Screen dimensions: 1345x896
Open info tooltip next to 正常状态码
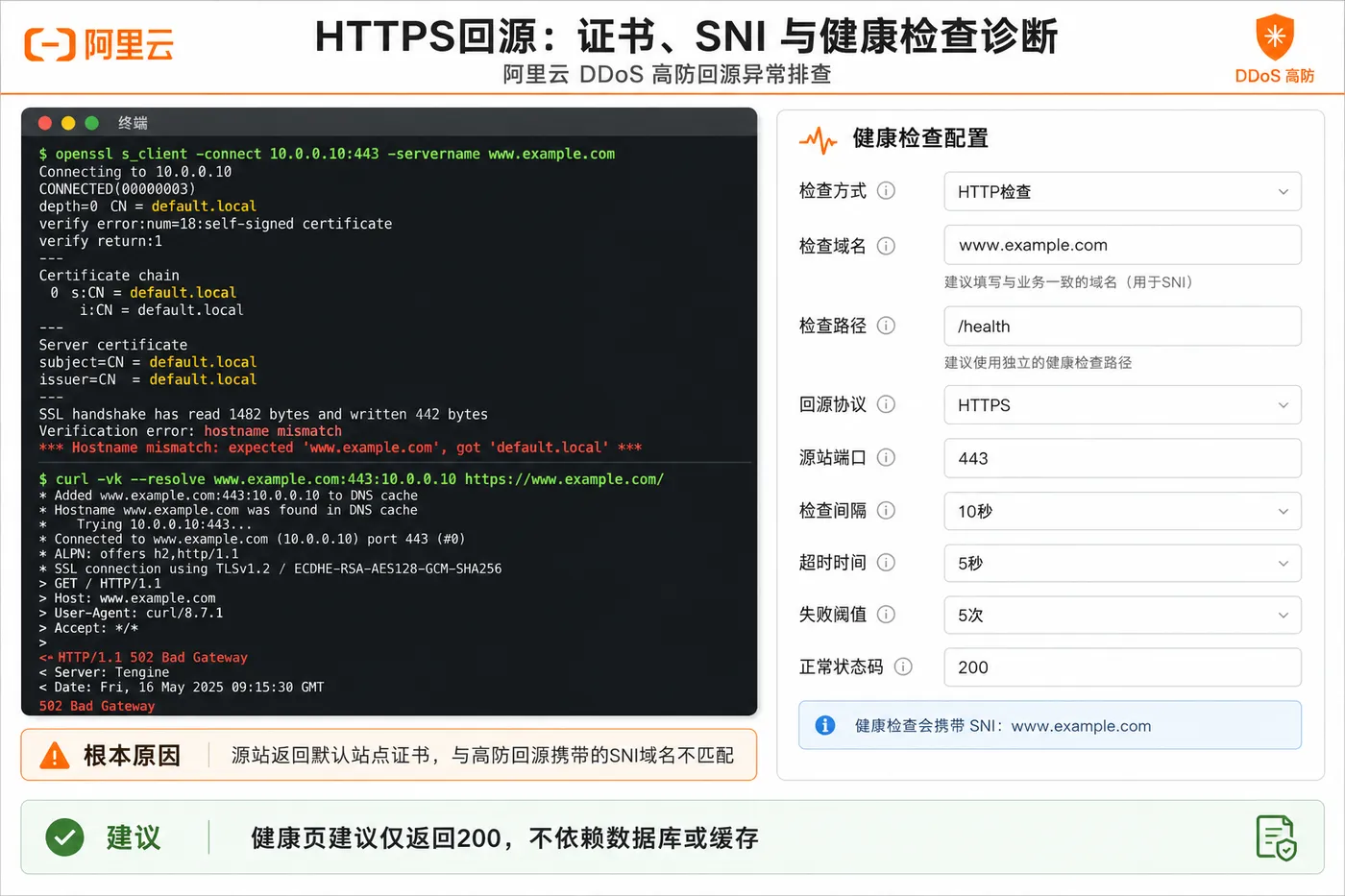[x=903, y=666]
